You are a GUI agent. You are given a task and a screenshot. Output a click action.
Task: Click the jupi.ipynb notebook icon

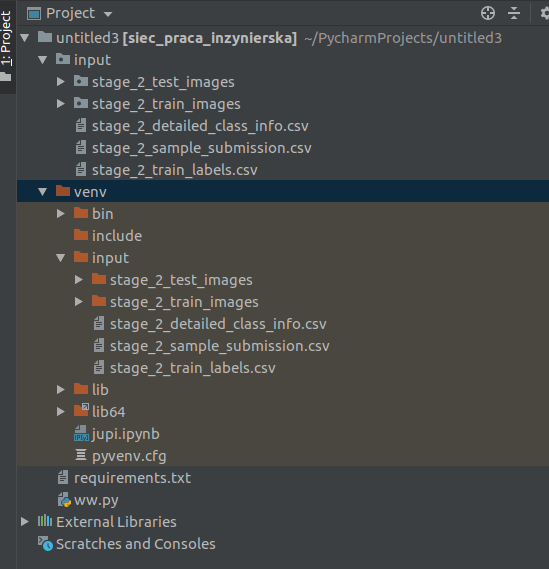pos(81,433)
